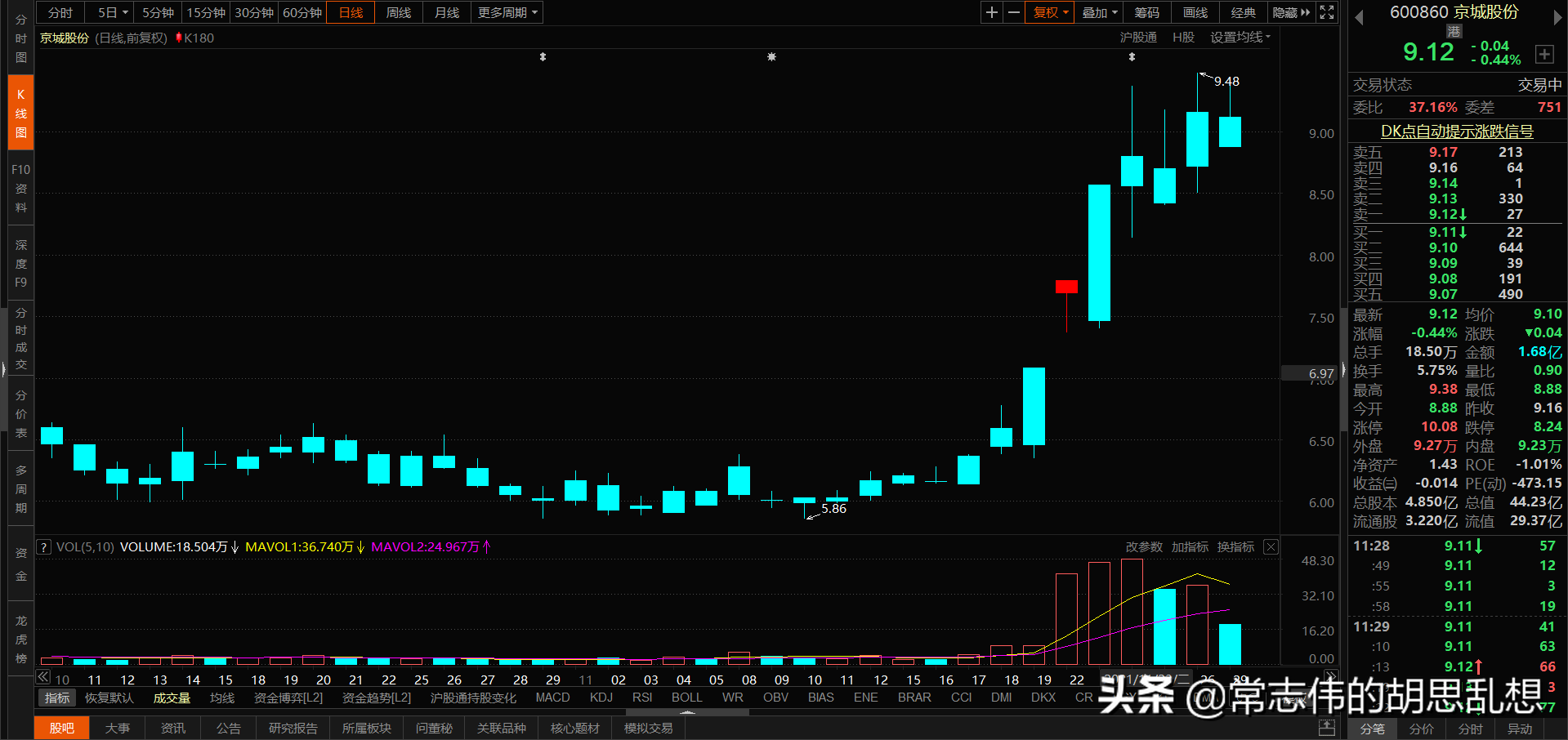Switch chart period to 周线
Screen dimensions: 1568x740
(x=398, y=12)
